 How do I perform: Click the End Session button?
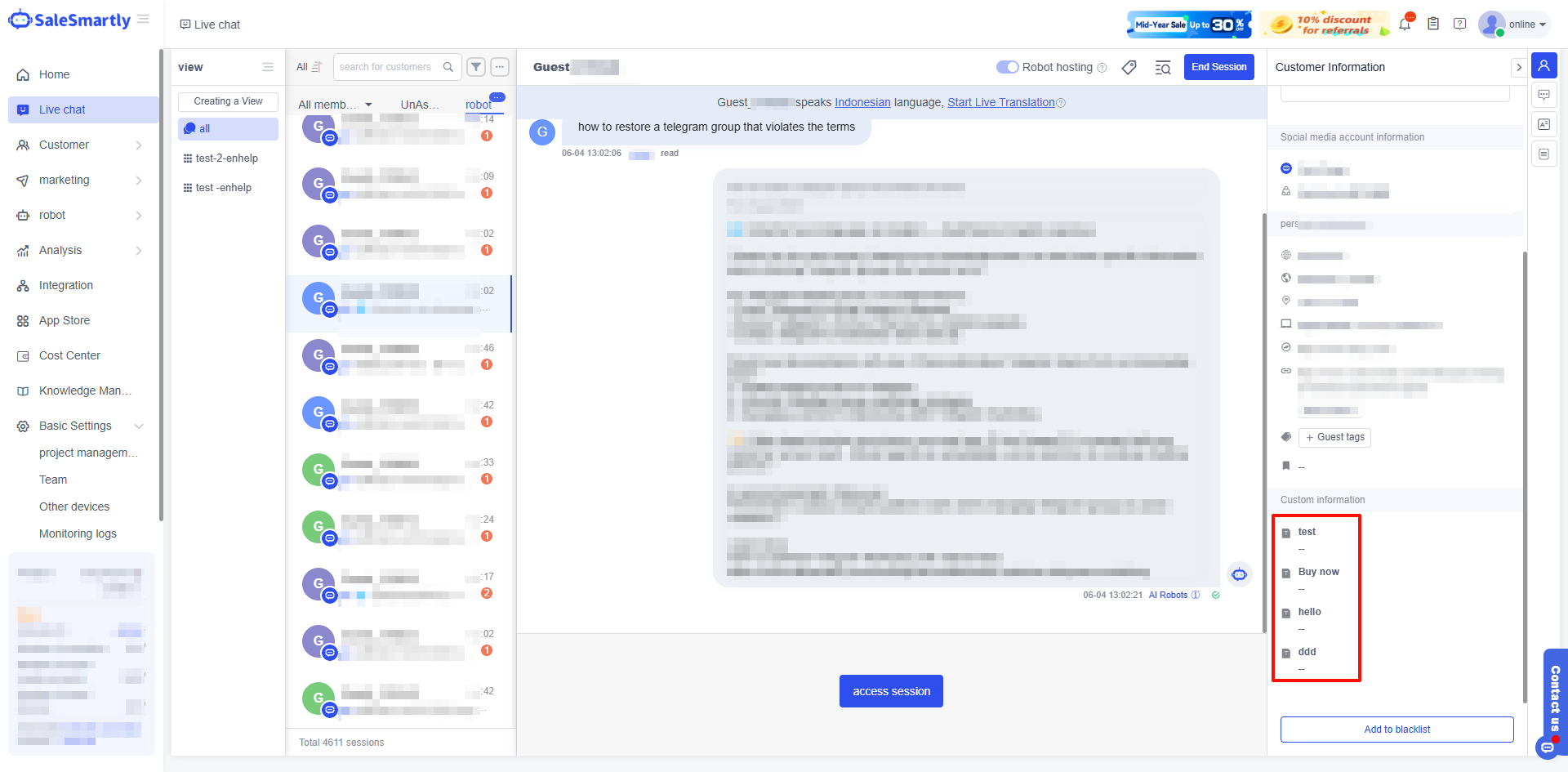click(1218, 67)
